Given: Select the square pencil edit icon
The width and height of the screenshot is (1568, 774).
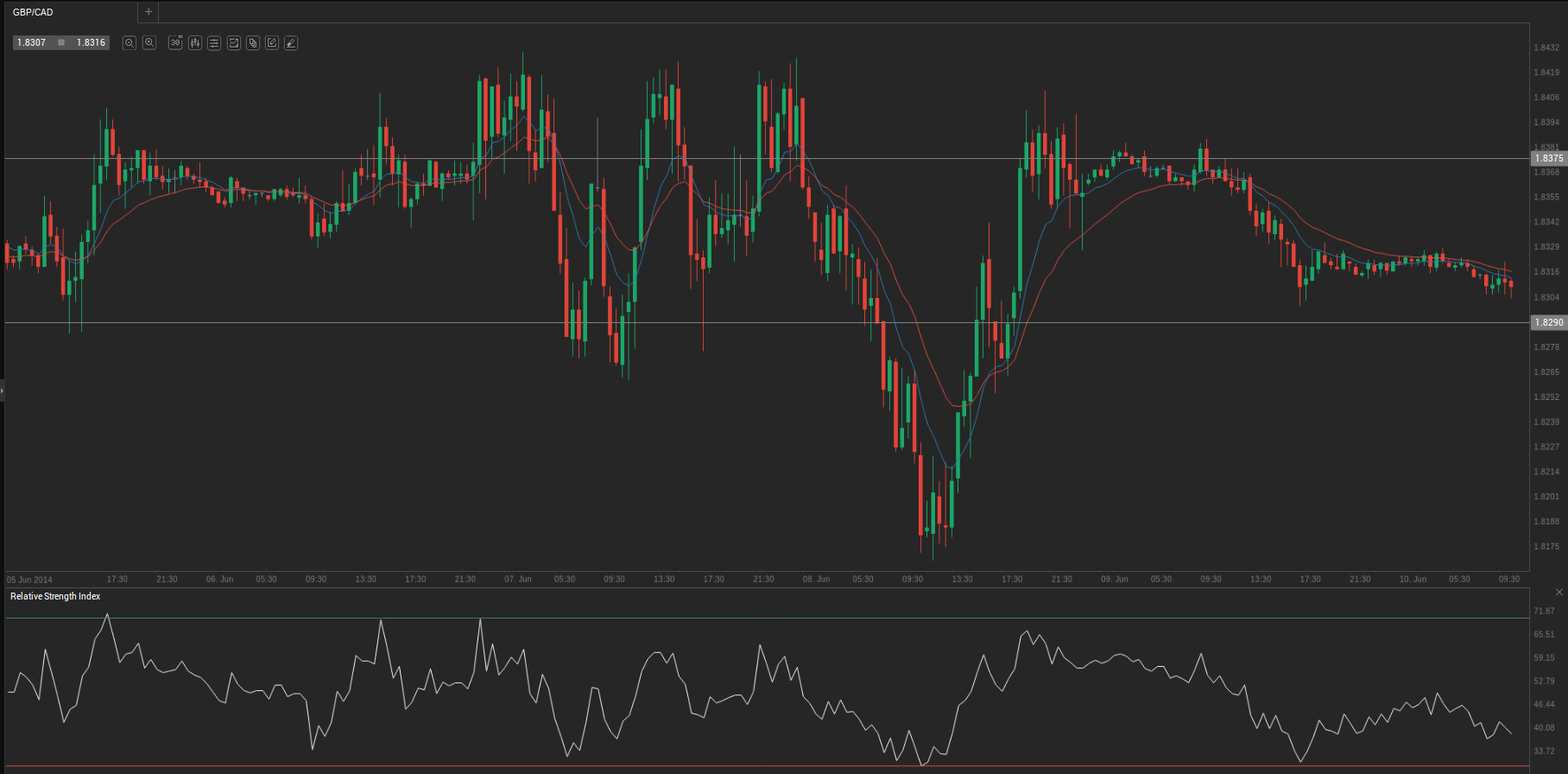Looking at the screenshot, I should [272, 42].
